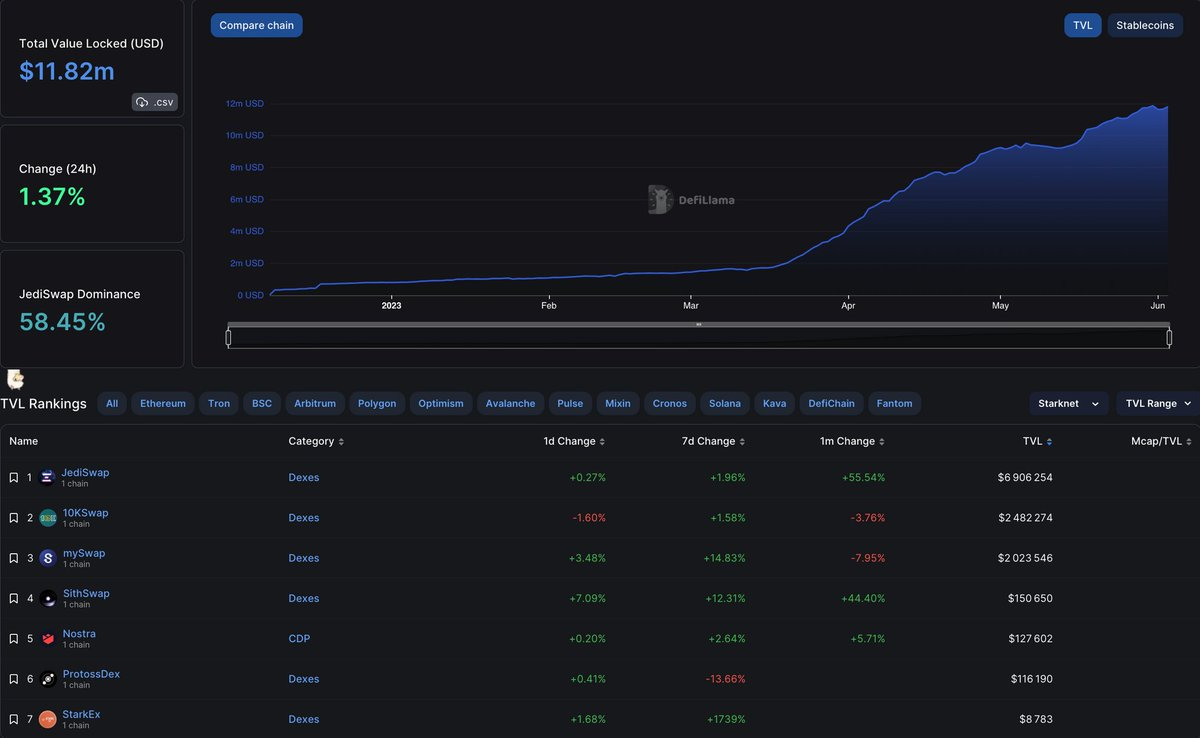Screen dimensions: 1200x738
Task: Sort rankings by the TVL column header
Action: pos(1037,440)
